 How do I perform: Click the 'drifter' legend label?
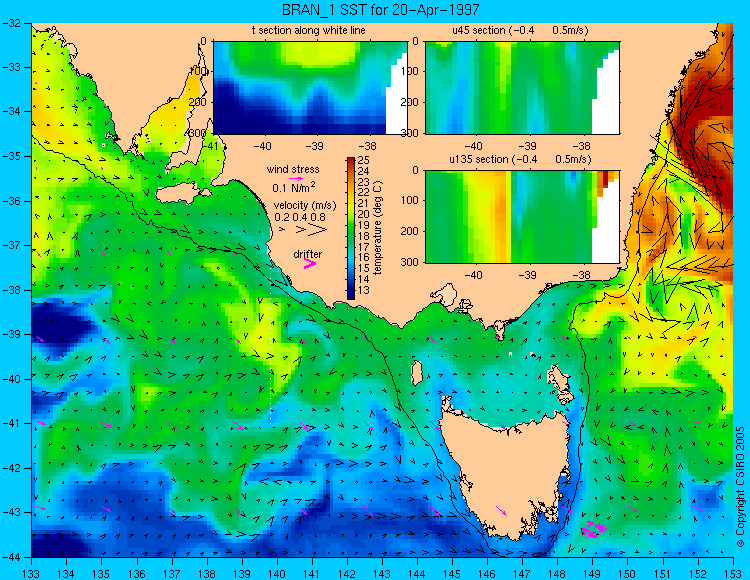point(308,254)
